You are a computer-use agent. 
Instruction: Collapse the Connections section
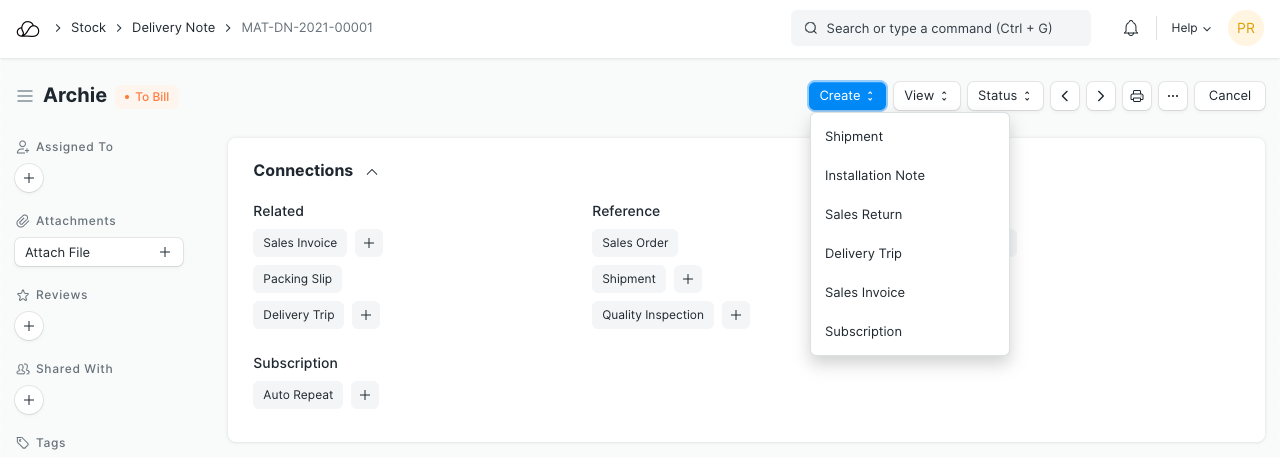(372, 172)
